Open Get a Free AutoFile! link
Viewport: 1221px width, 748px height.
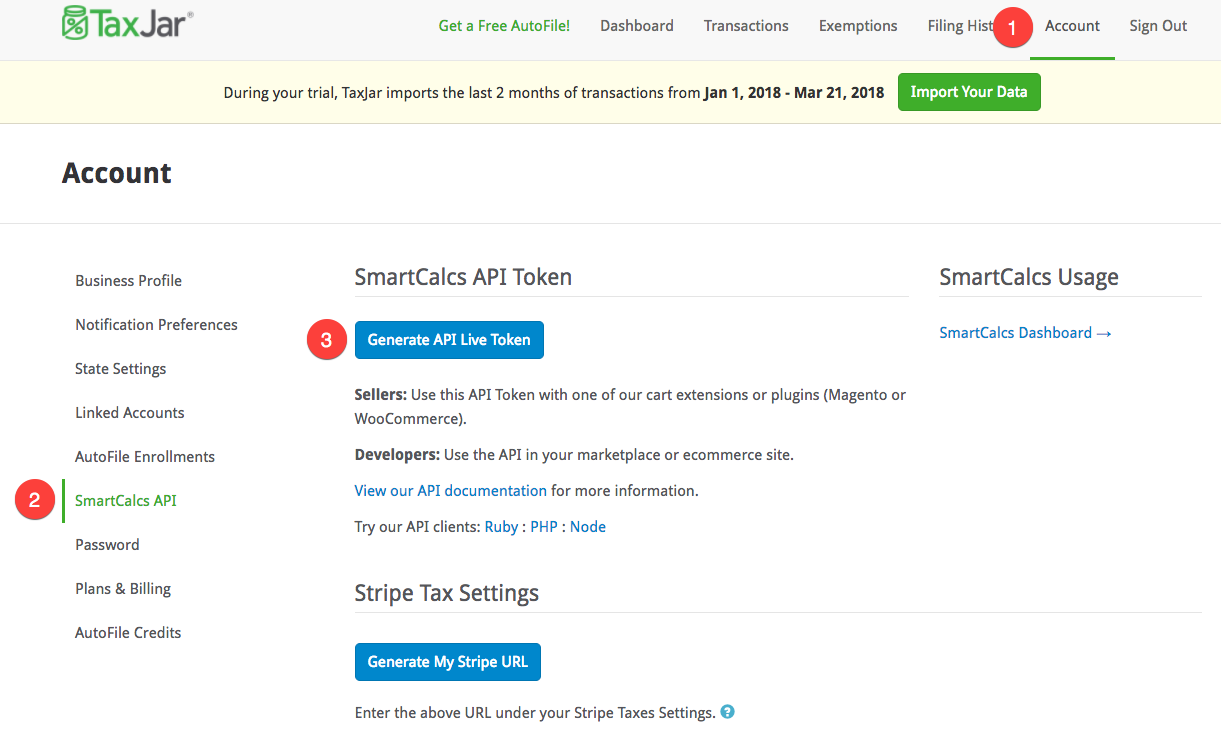pos(504,26)
